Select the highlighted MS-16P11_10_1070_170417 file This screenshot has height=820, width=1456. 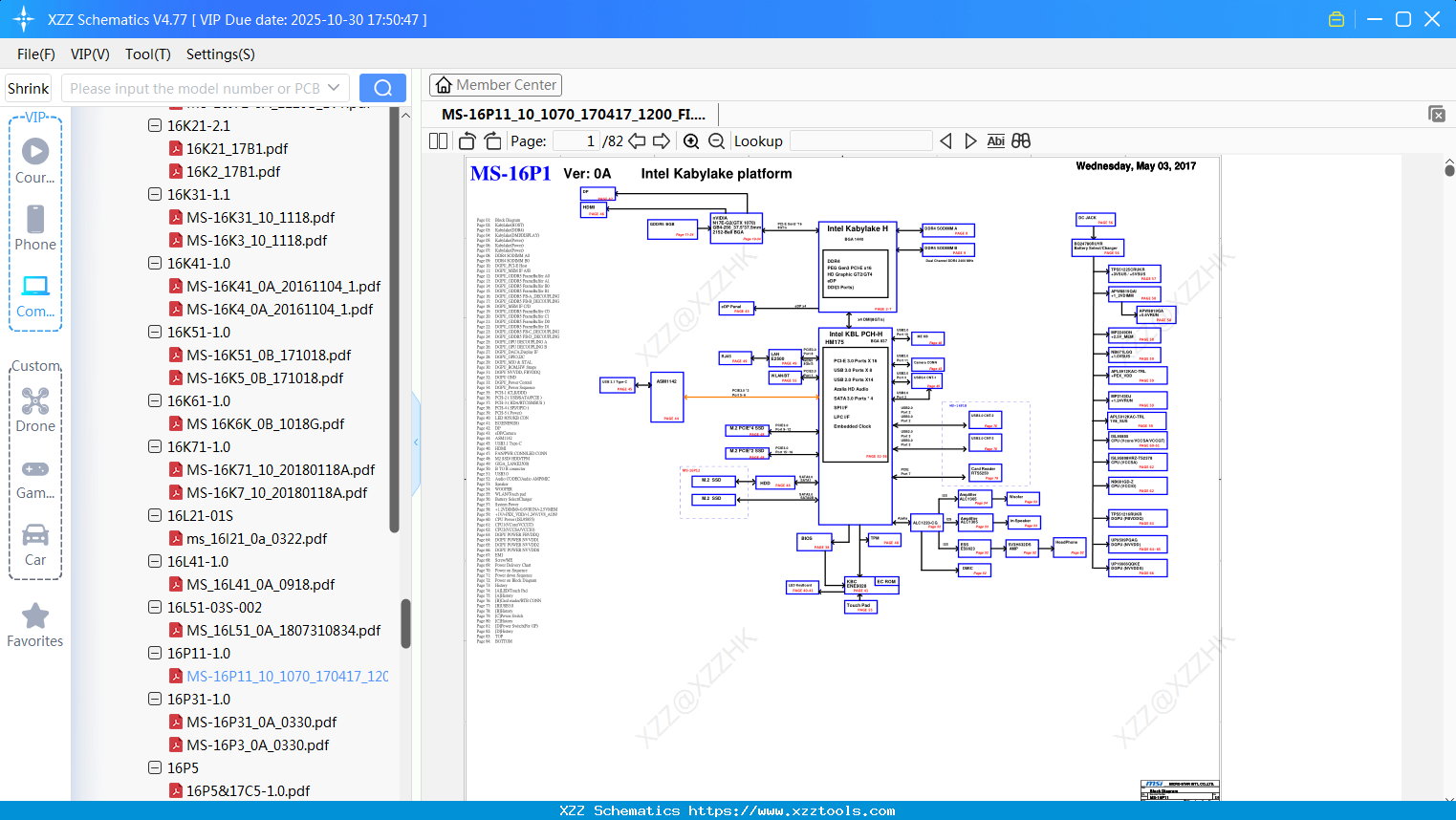[288, 676]
